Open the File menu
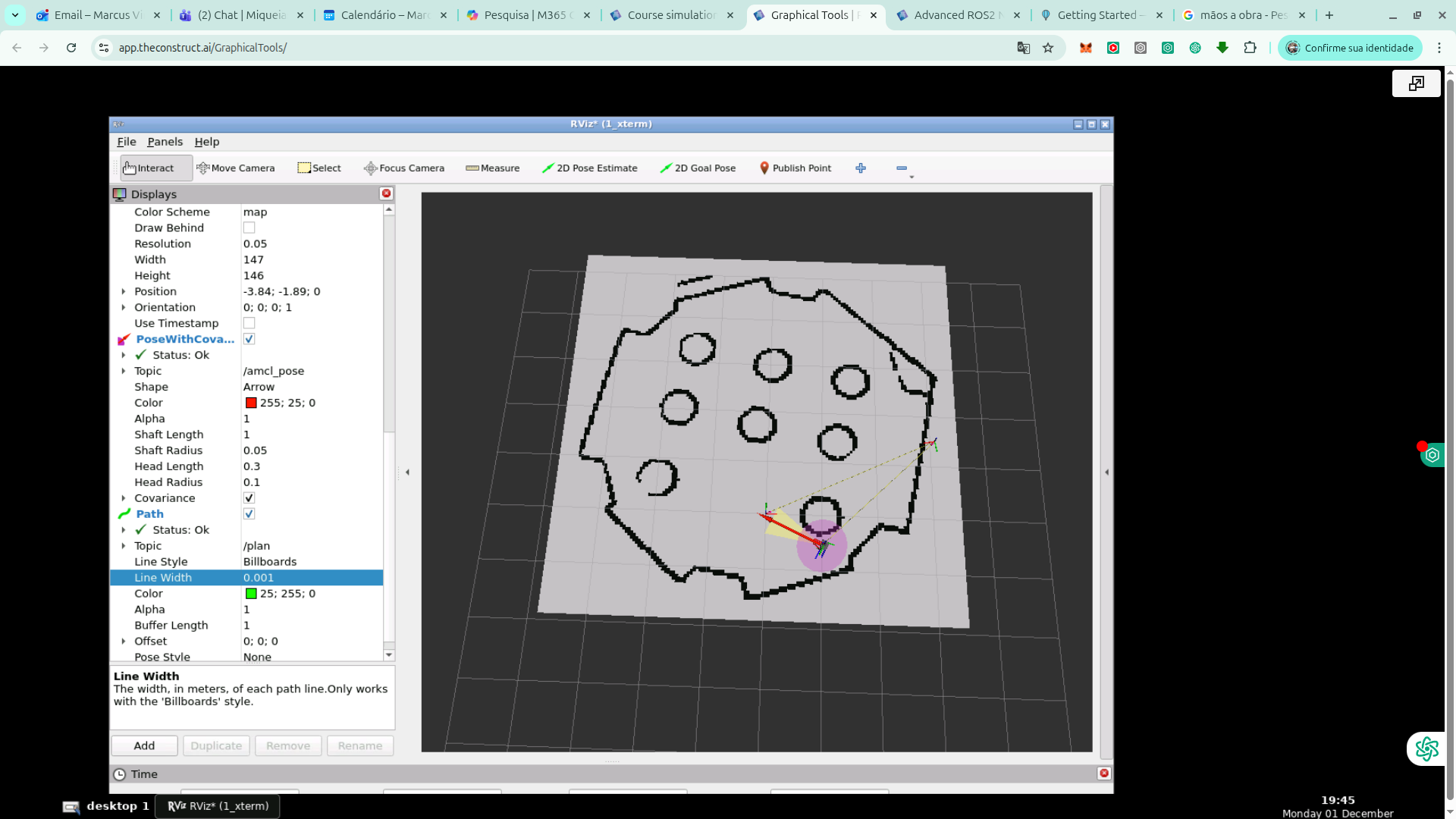1456x819 pixels. (x=126, y=142)
